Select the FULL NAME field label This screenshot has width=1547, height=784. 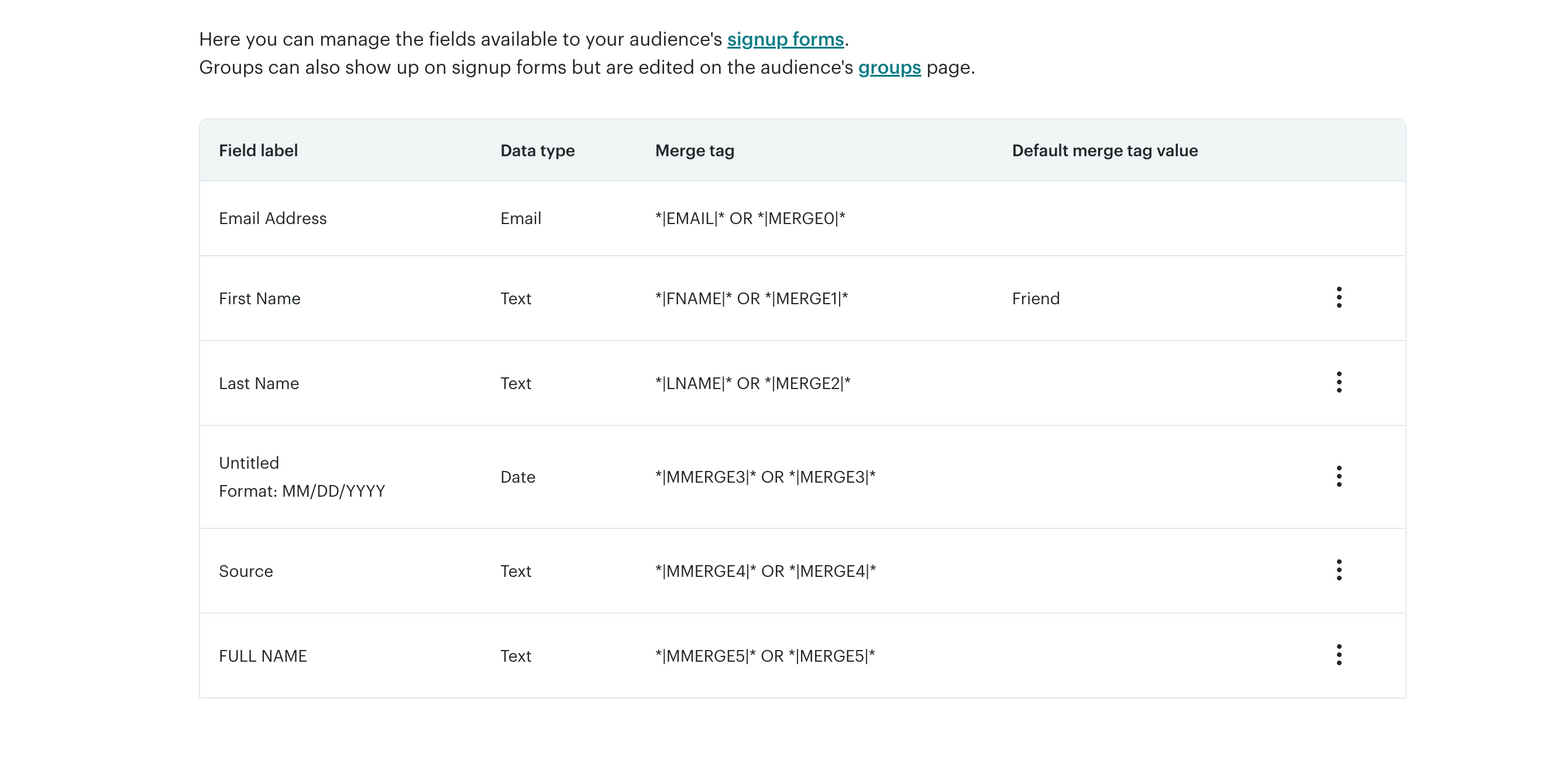263,656
